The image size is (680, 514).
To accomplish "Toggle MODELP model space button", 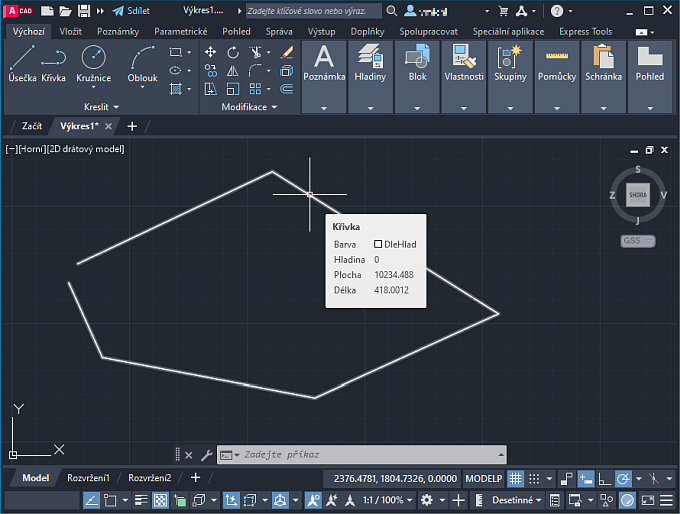I will tap(484, 478).
